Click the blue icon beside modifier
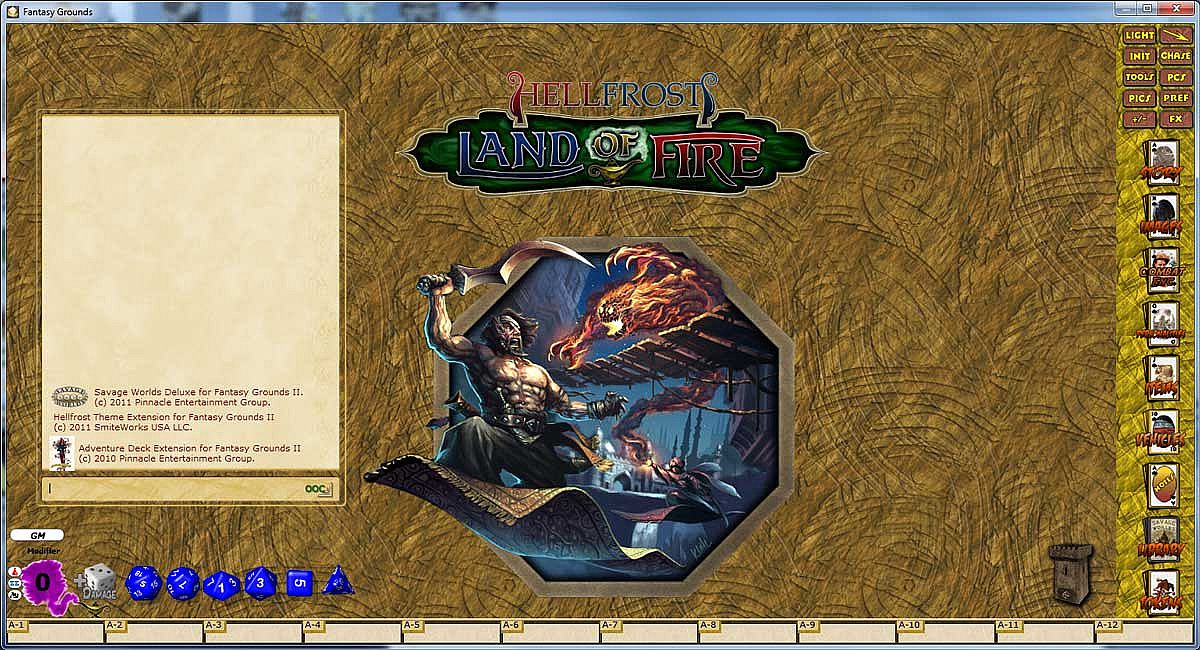 pyautogui.click(x=14, y=583)
